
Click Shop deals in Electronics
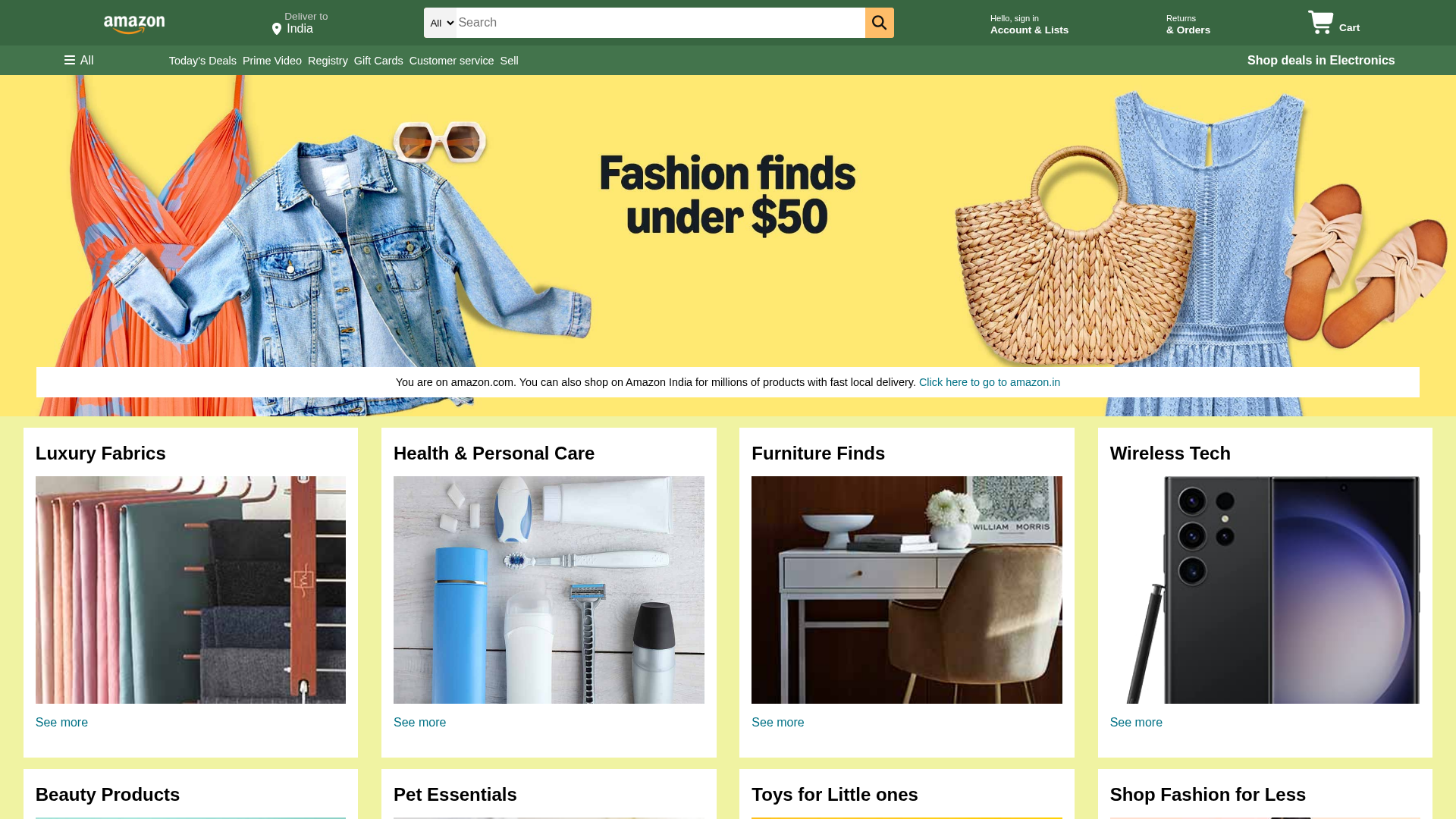(x=1321, y=61)
